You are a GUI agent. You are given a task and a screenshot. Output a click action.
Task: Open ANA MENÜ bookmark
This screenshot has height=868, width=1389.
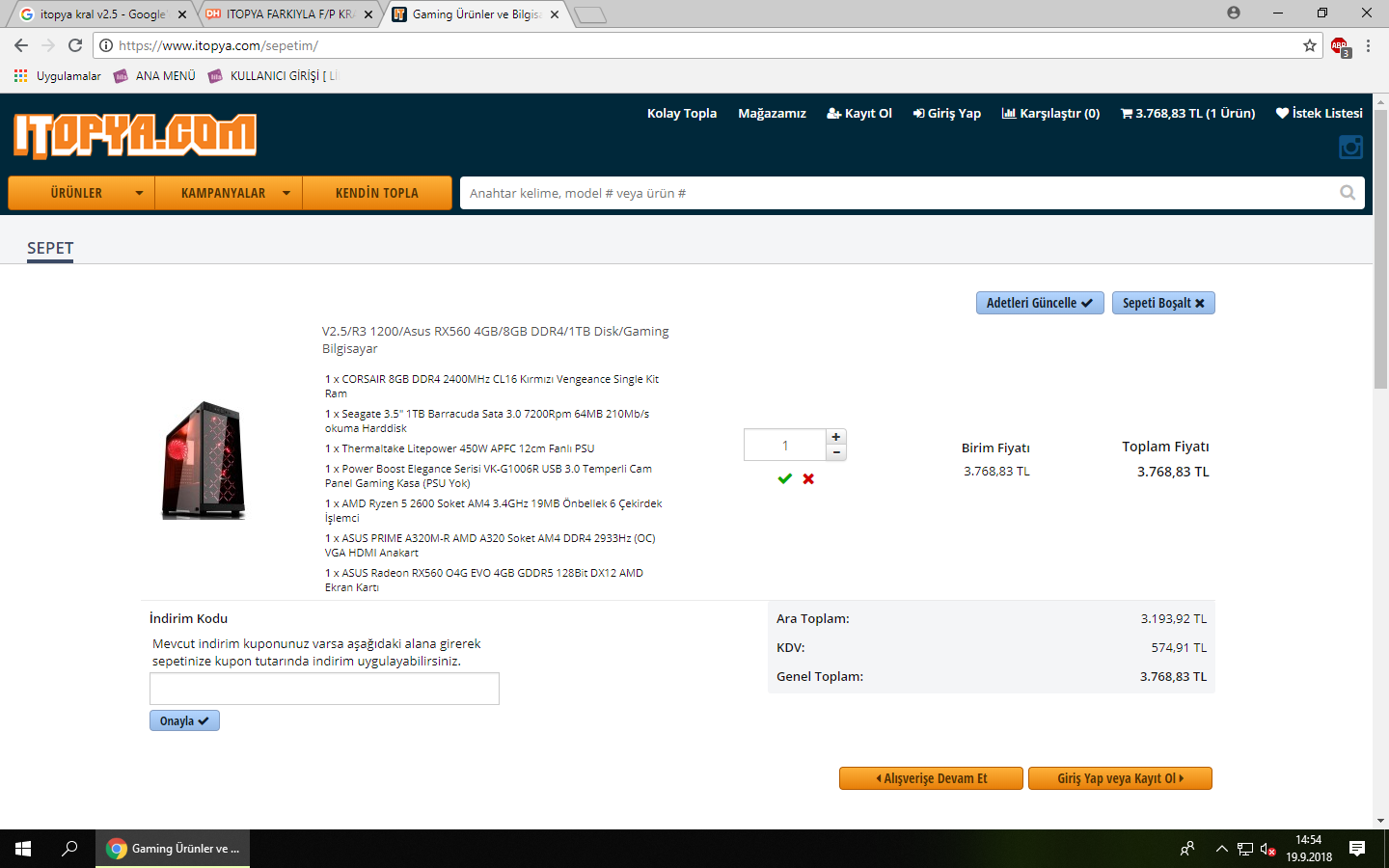point(154,76)
